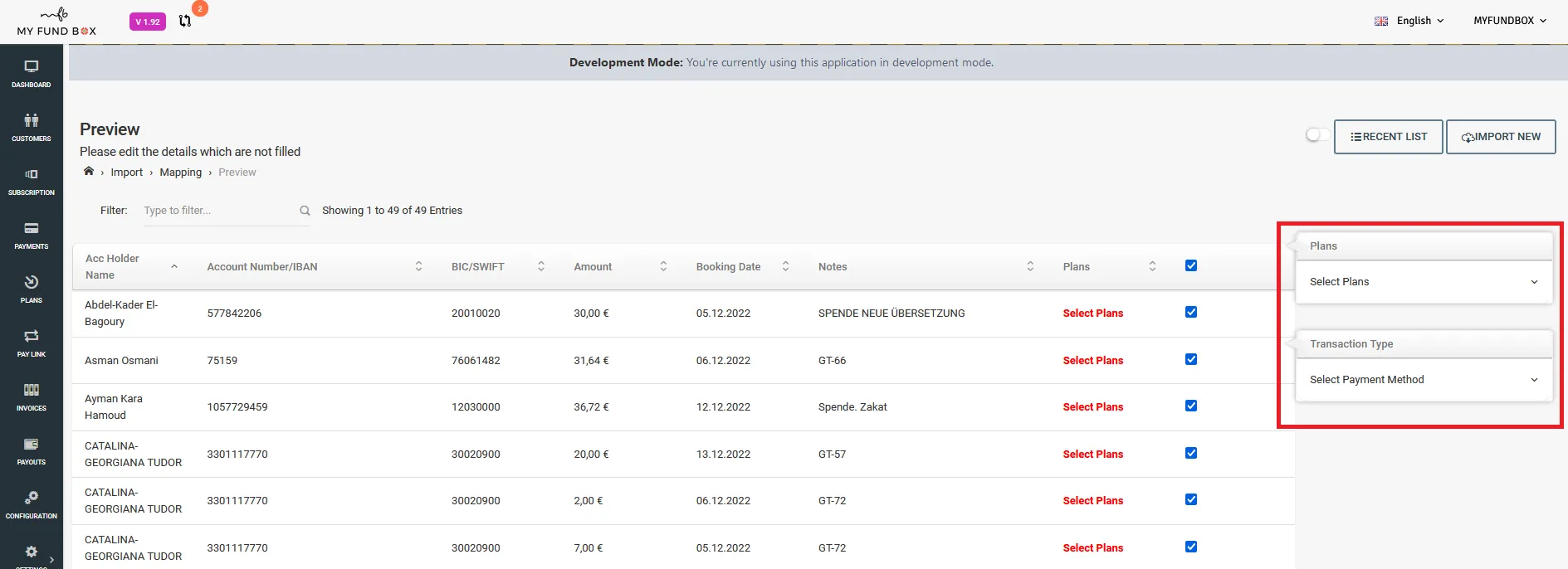This screenshot has height=569, width=1568.
Task: Click the Import breadcrumb link
Action: coord(127,173)
